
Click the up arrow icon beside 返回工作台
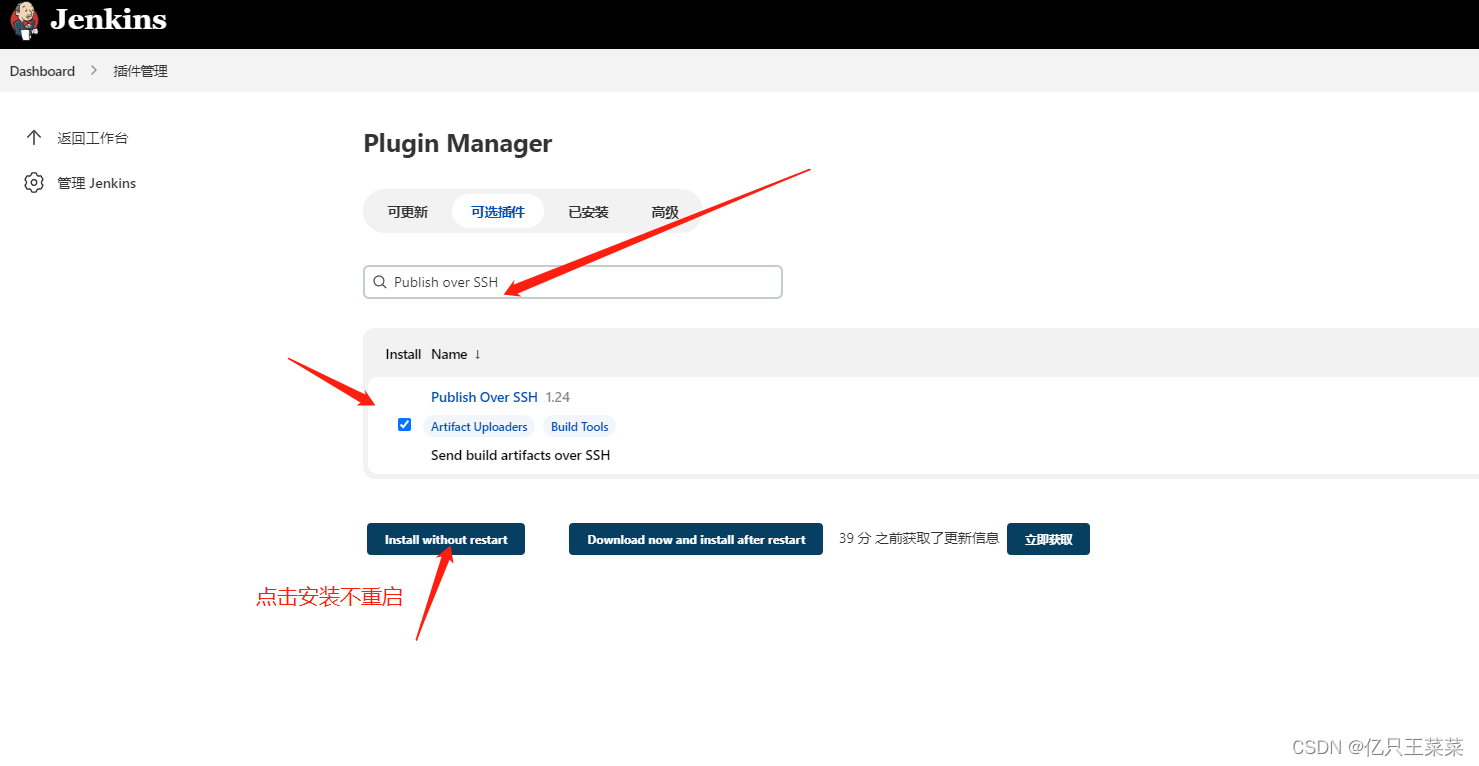click(34, 137)
